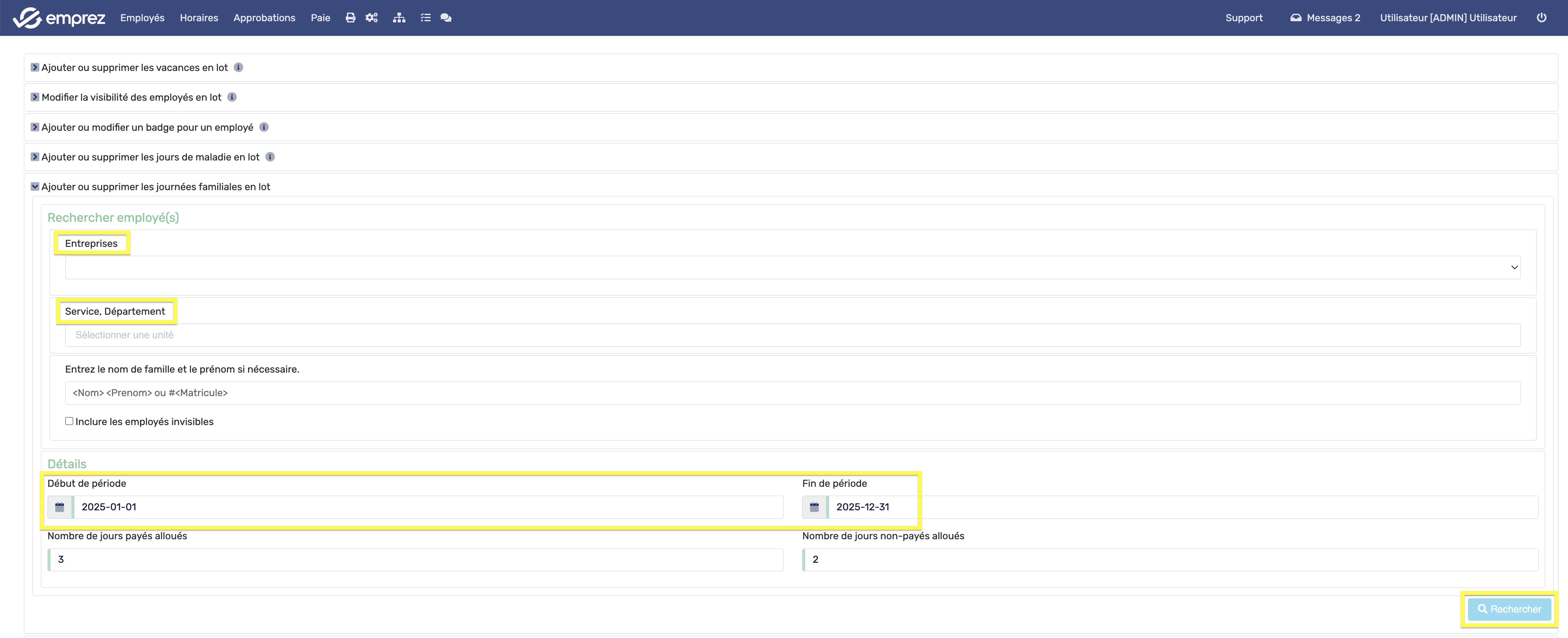This screenshot has width=1568, height=638.
Task: Open calendar for Début de période
Action: click(x=60, y=507)
